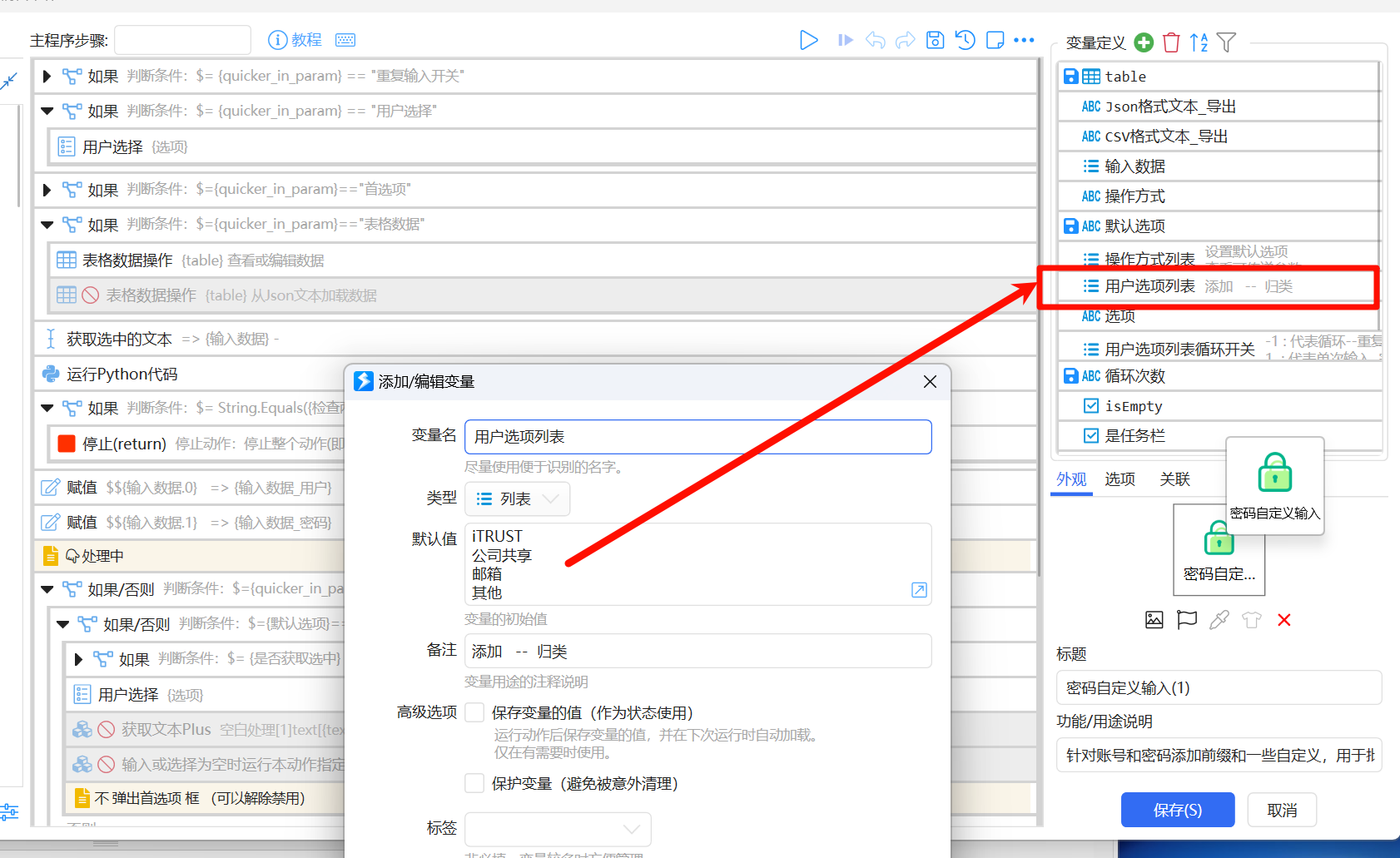
Task: Click the sliders icon at bottom left
Action: coord(9,811)
